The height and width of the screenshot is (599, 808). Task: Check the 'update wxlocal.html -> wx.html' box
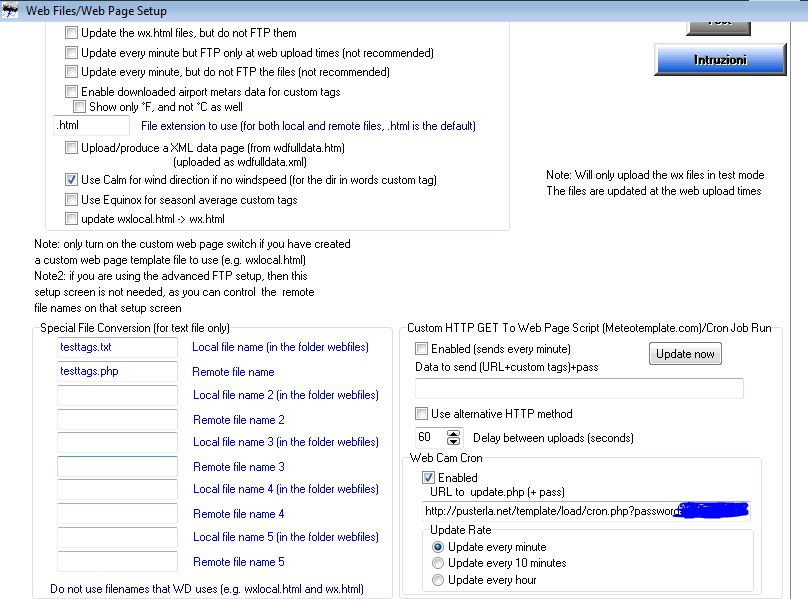pos(71,219)
